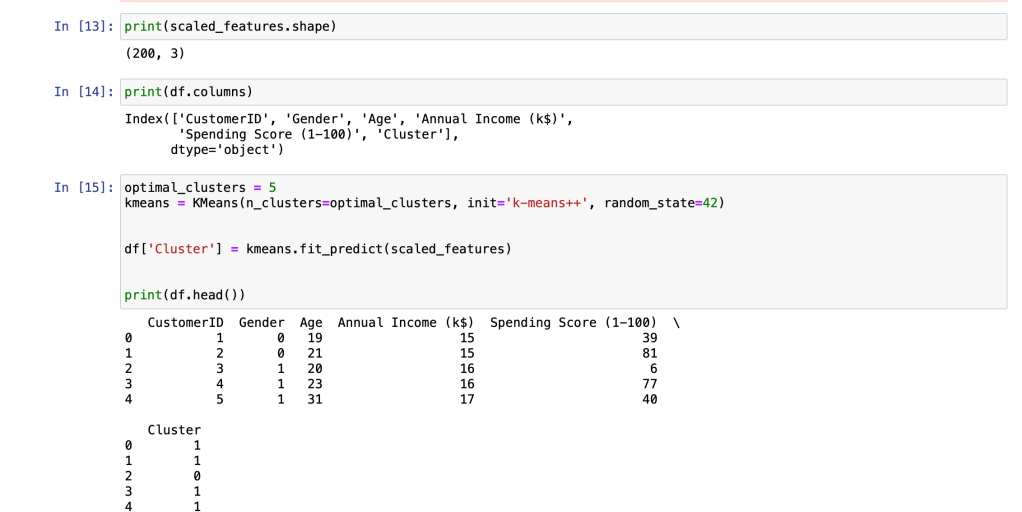Place cursor in kmeans.fit_predict(scaled_features) call
The width and height of the screenshot is (1022, 512).
(x=378, y=248)
